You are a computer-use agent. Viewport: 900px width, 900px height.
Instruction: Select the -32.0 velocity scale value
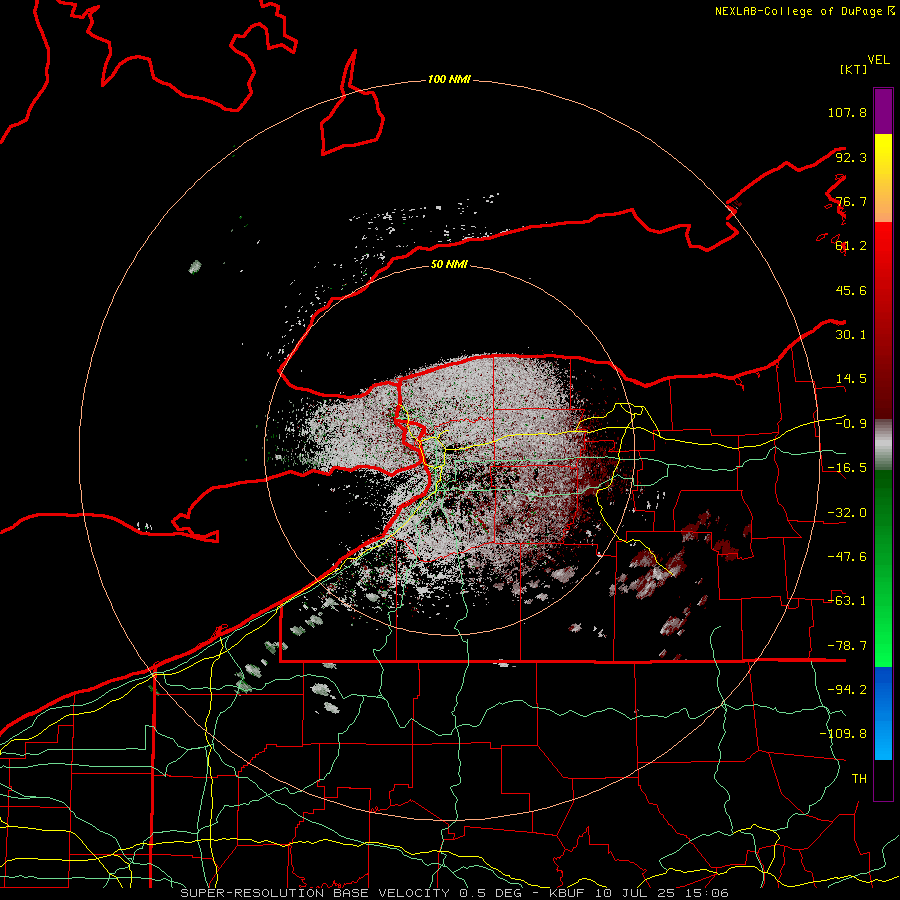(x=847, y=513)
